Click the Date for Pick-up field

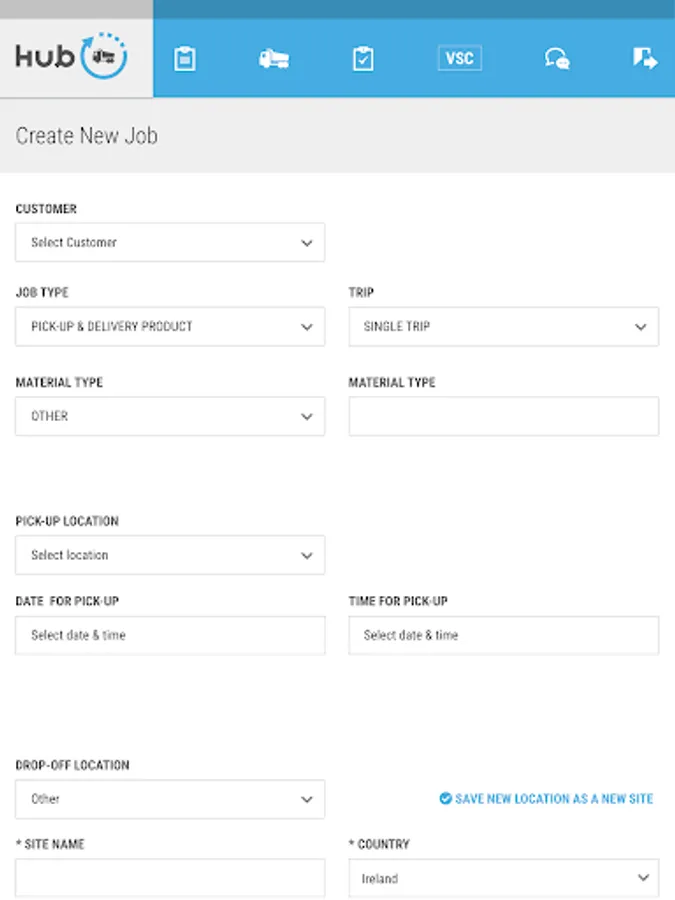click(x=170, y=635)
